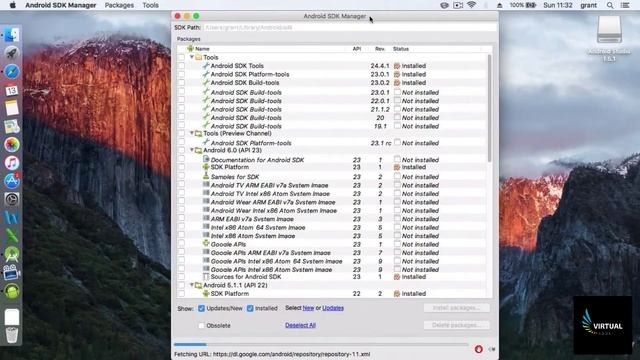Screen dimensions: 640x360
Task: Click the Updates selection link
Action: tap(333, 308)
